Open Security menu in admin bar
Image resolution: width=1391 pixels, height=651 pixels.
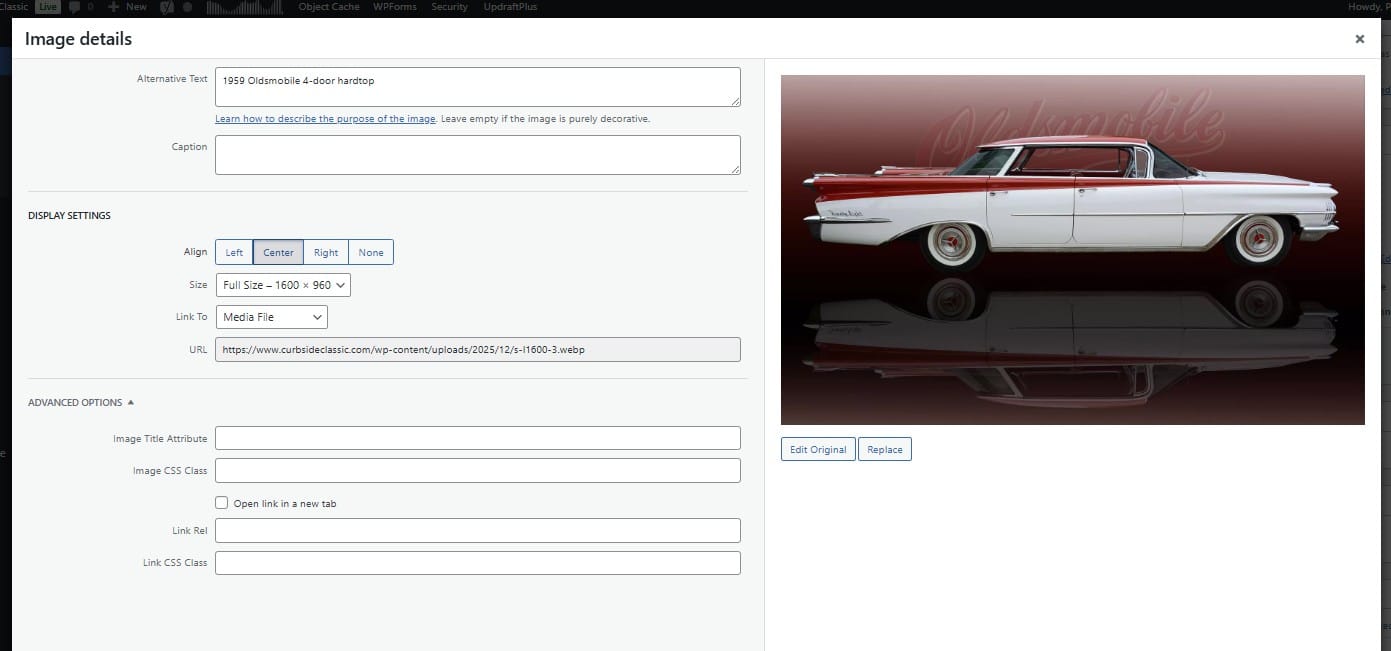(x=449, y=7)
